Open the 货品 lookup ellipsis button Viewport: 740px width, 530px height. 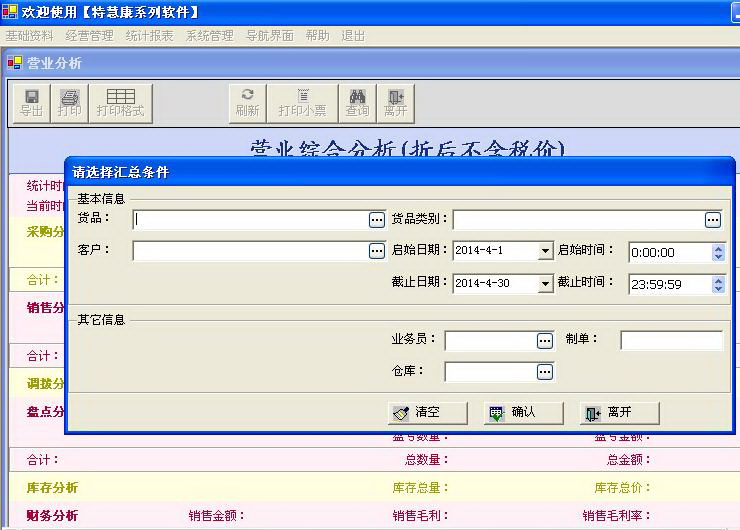click(x=377, y=220)
